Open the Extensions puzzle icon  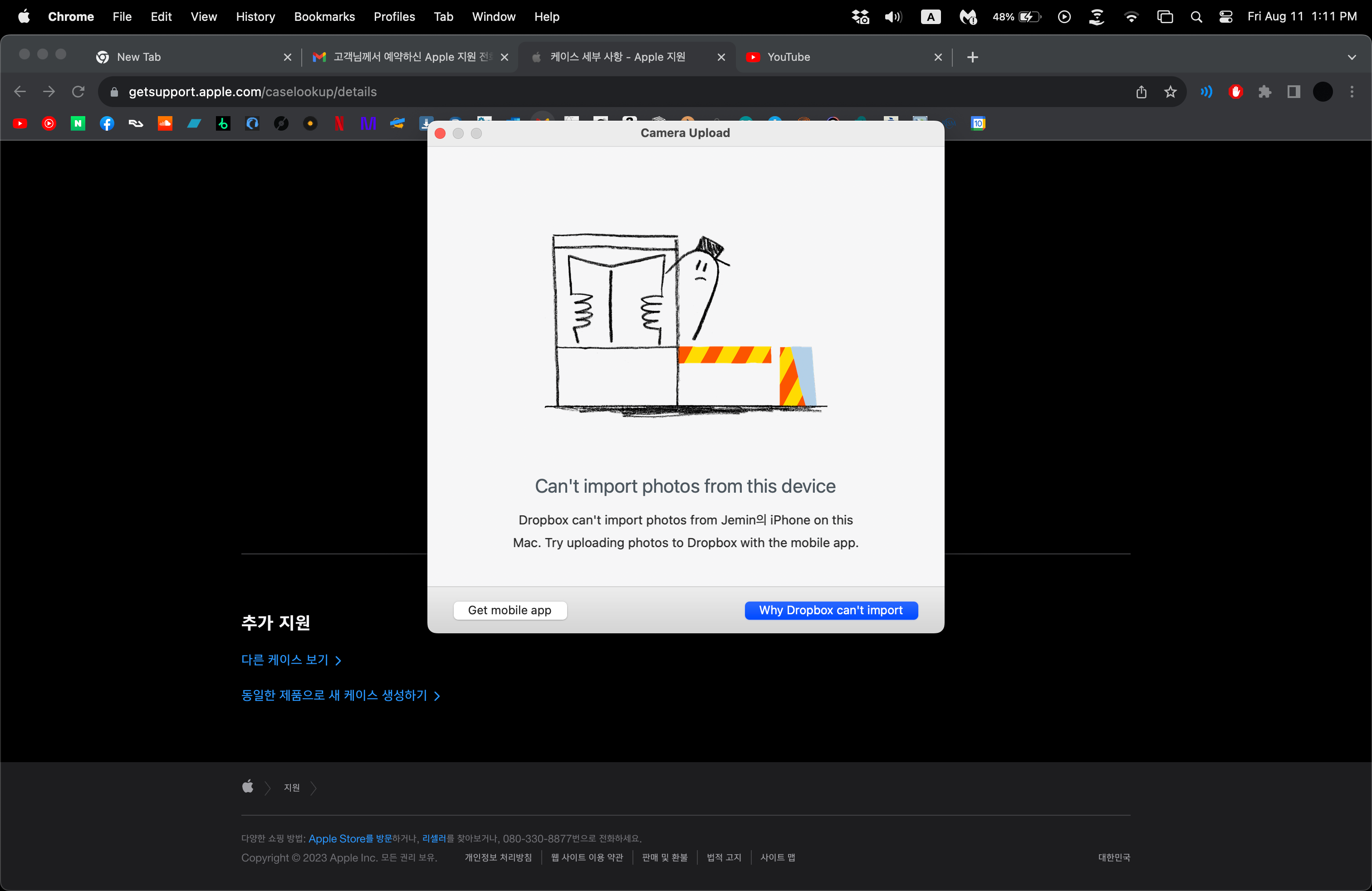[1265, 92]
